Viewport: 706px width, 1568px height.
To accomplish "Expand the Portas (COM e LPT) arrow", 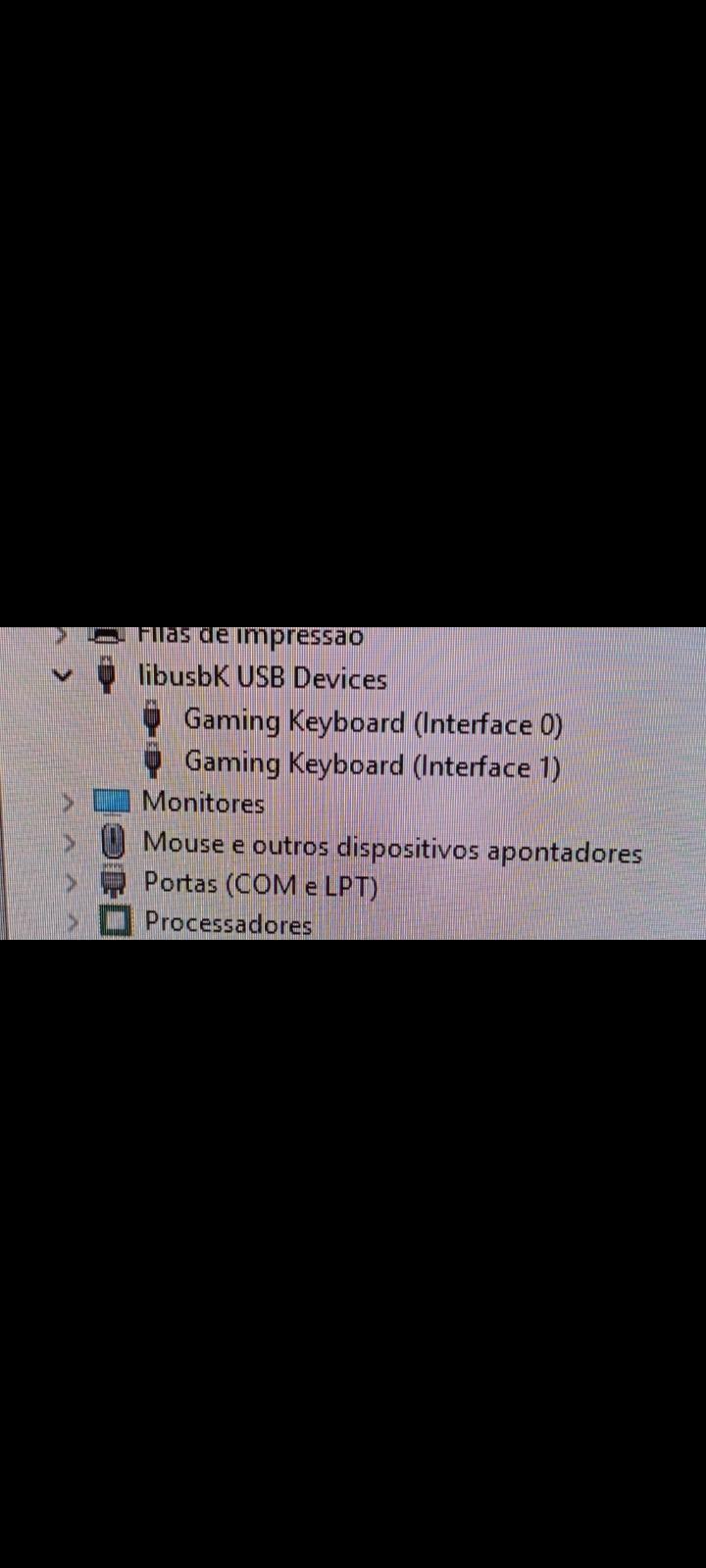I will click(71, 883).
